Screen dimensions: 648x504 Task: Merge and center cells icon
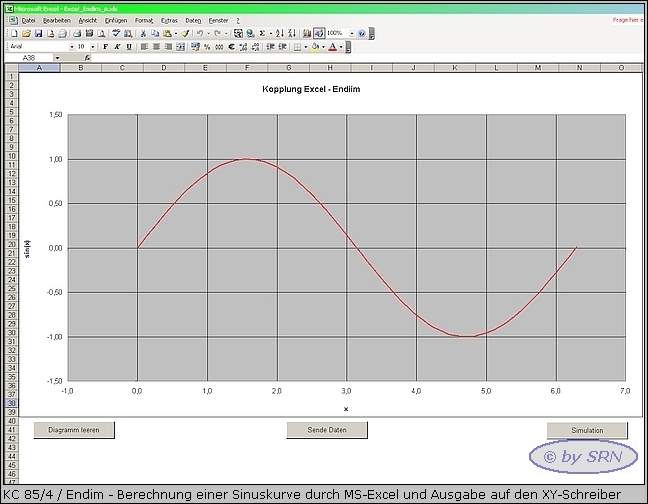coord(180,47)
